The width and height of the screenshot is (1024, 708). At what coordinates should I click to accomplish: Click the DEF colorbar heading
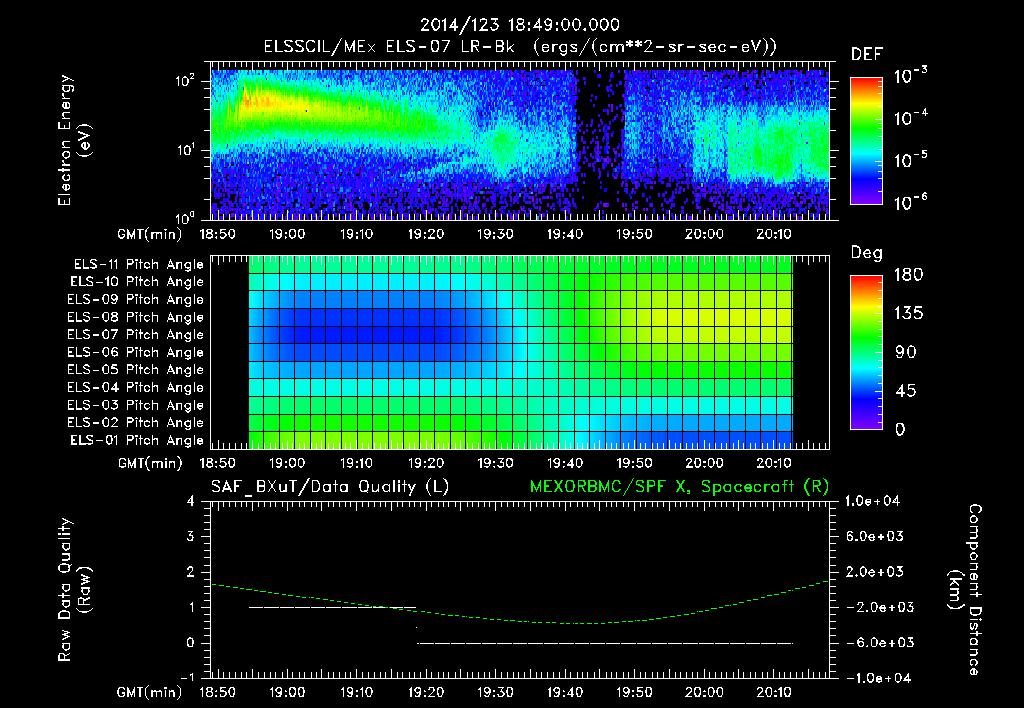pyautogui.click(x=867, y=54)
